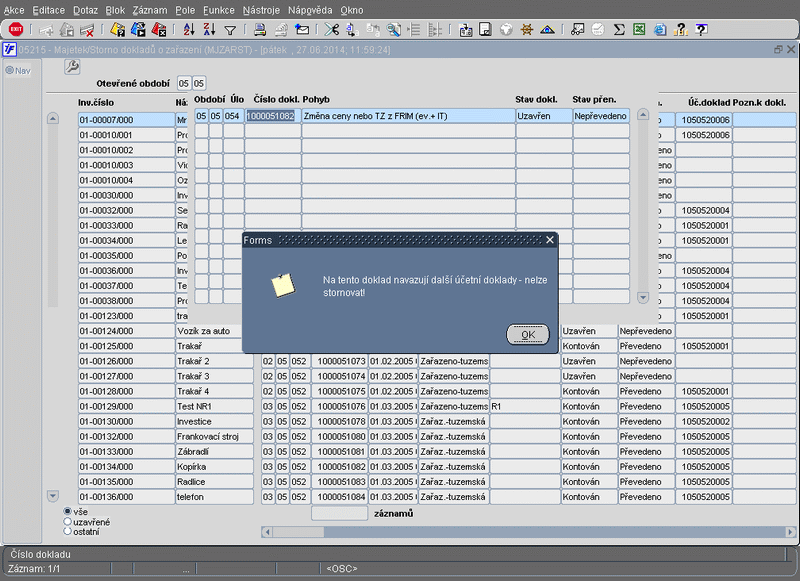
Task: Click the printer icon
Action: coord(260,30)
